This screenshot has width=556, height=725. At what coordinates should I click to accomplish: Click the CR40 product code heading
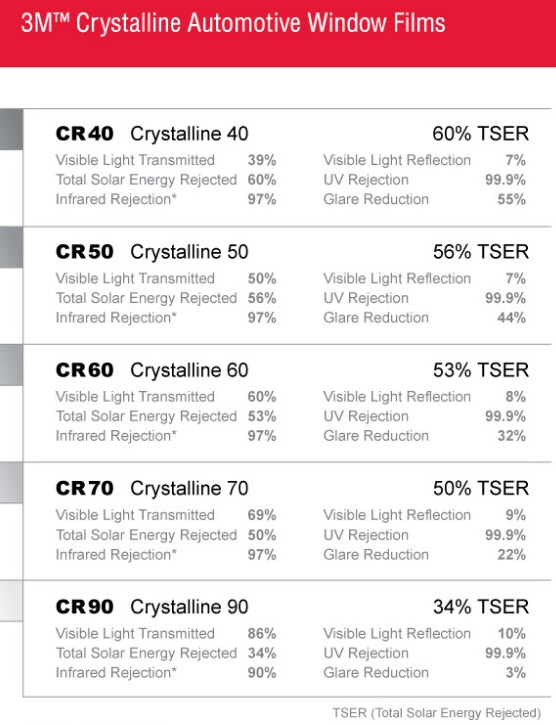click(85, 134)
